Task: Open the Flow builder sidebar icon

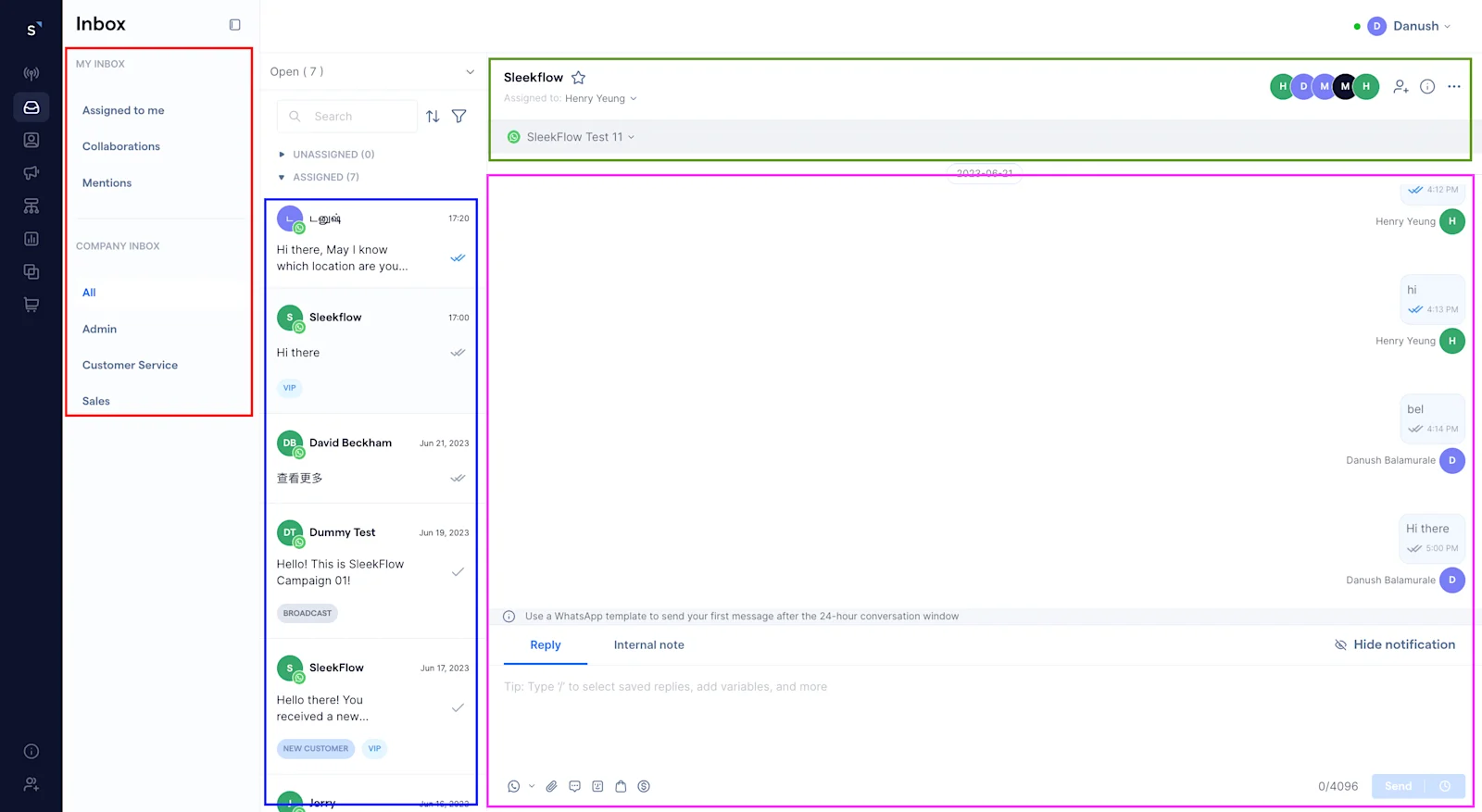Action: [31, 206]
